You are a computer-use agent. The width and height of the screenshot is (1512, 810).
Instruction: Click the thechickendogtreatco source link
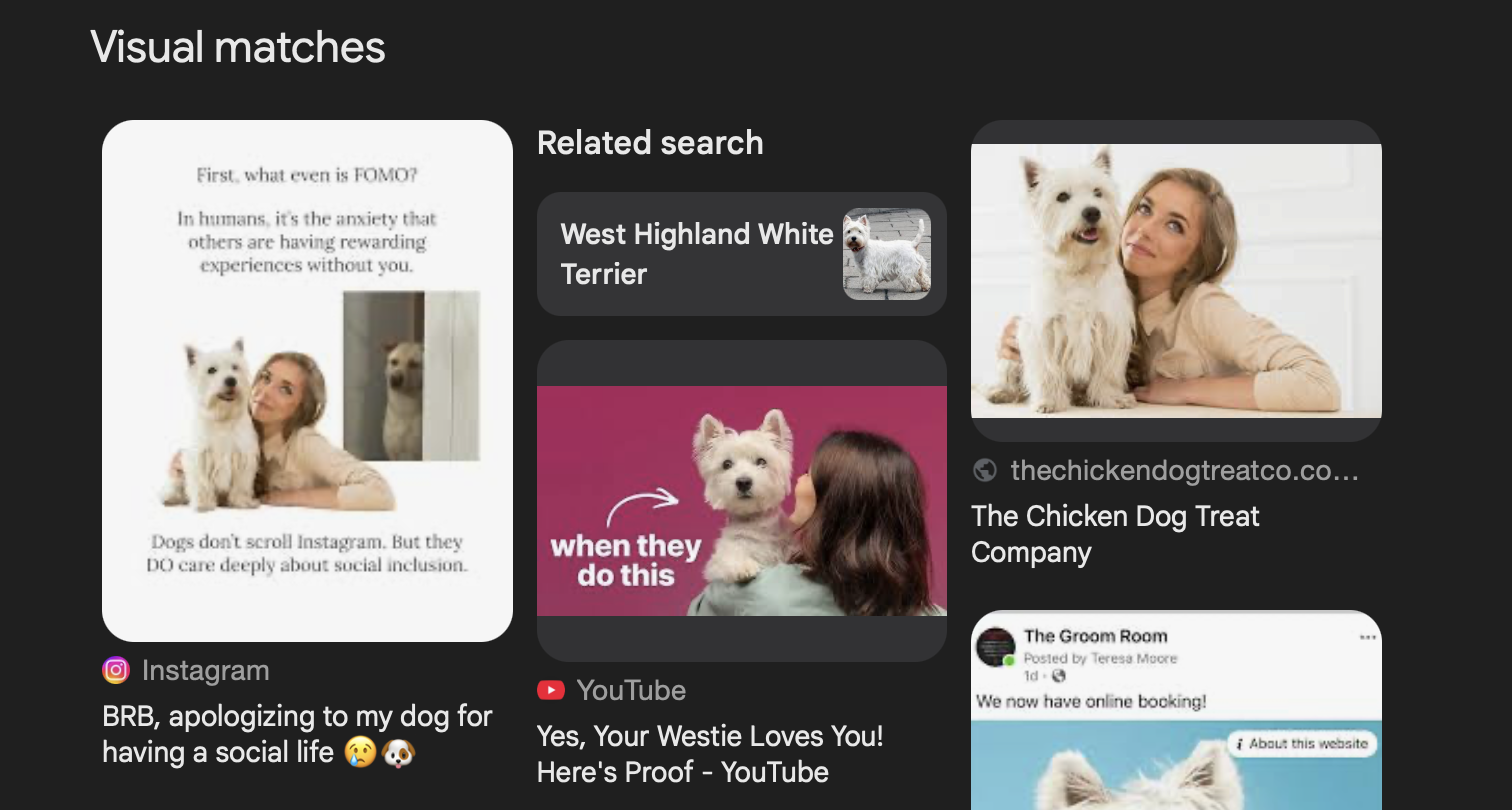pyautogui.click(x=1185, y=471)
